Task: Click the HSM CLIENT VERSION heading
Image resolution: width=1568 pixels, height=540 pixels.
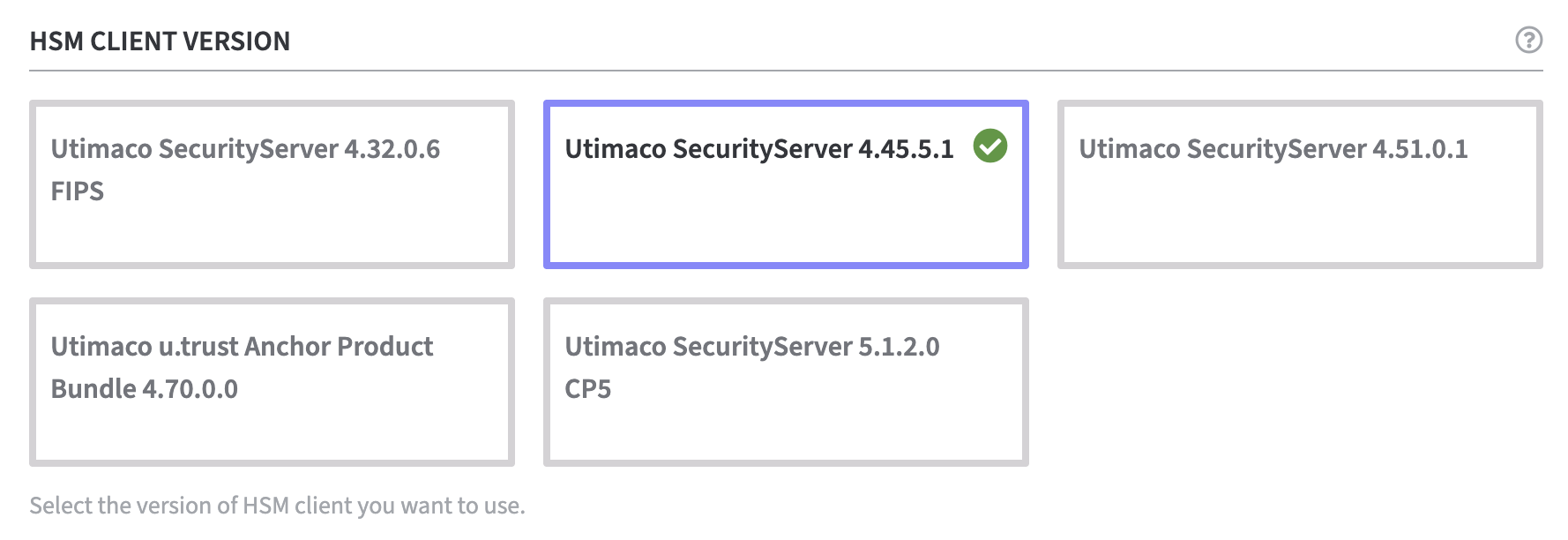Action: [160, 41]
